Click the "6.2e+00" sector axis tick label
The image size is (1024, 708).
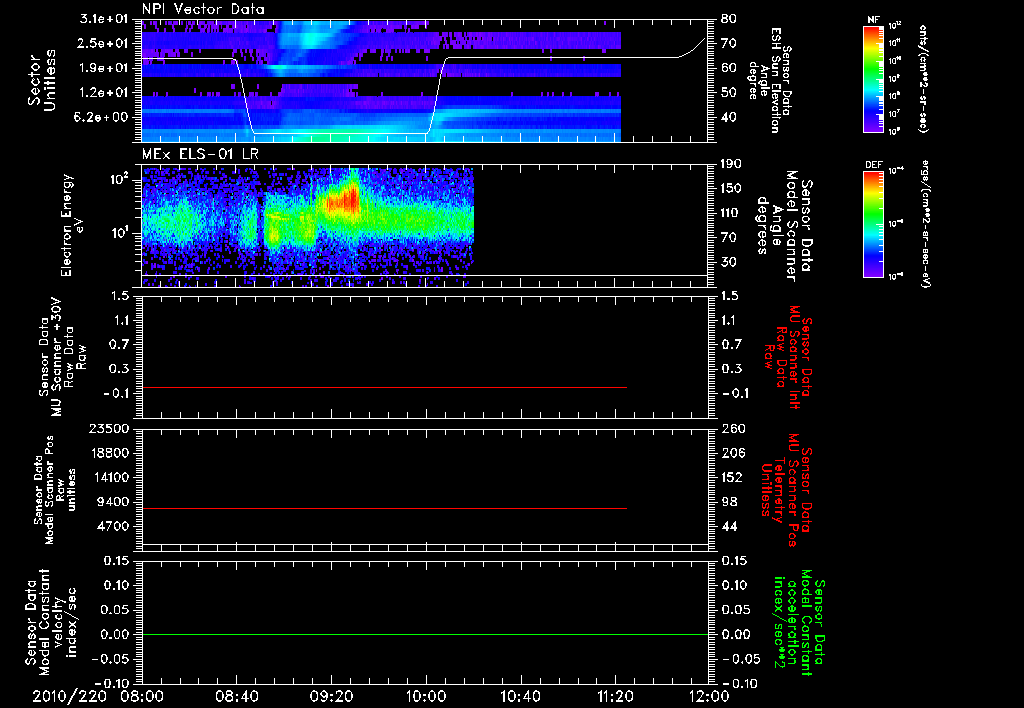(103, 118)
